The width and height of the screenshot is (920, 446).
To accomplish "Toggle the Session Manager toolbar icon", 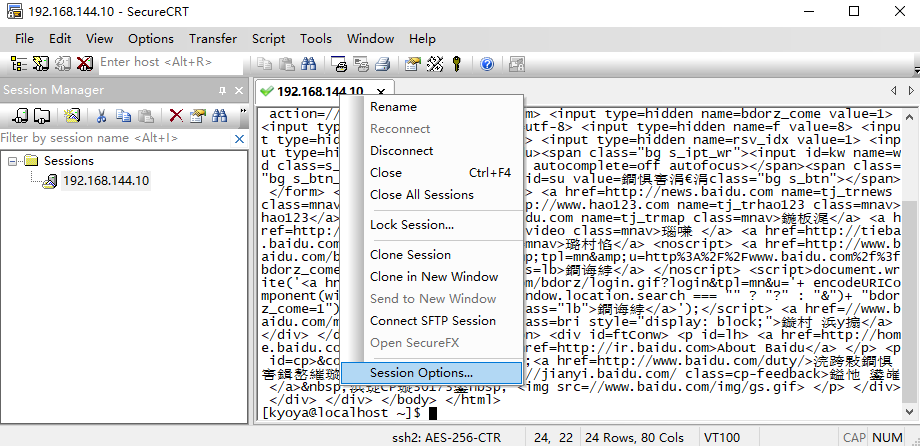I will click(x=19, y=63).
